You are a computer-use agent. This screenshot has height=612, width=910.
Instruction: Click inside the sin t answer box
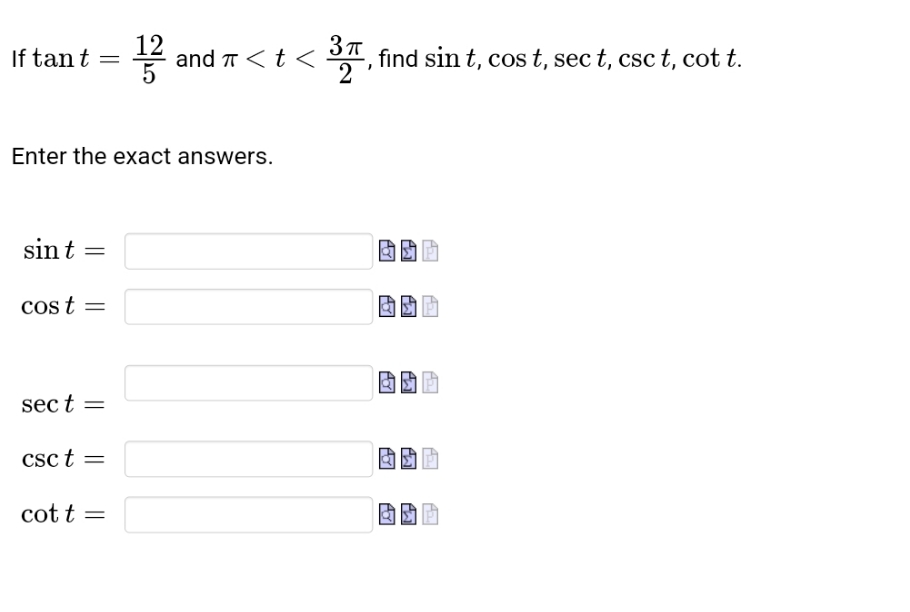click(248, 251)
